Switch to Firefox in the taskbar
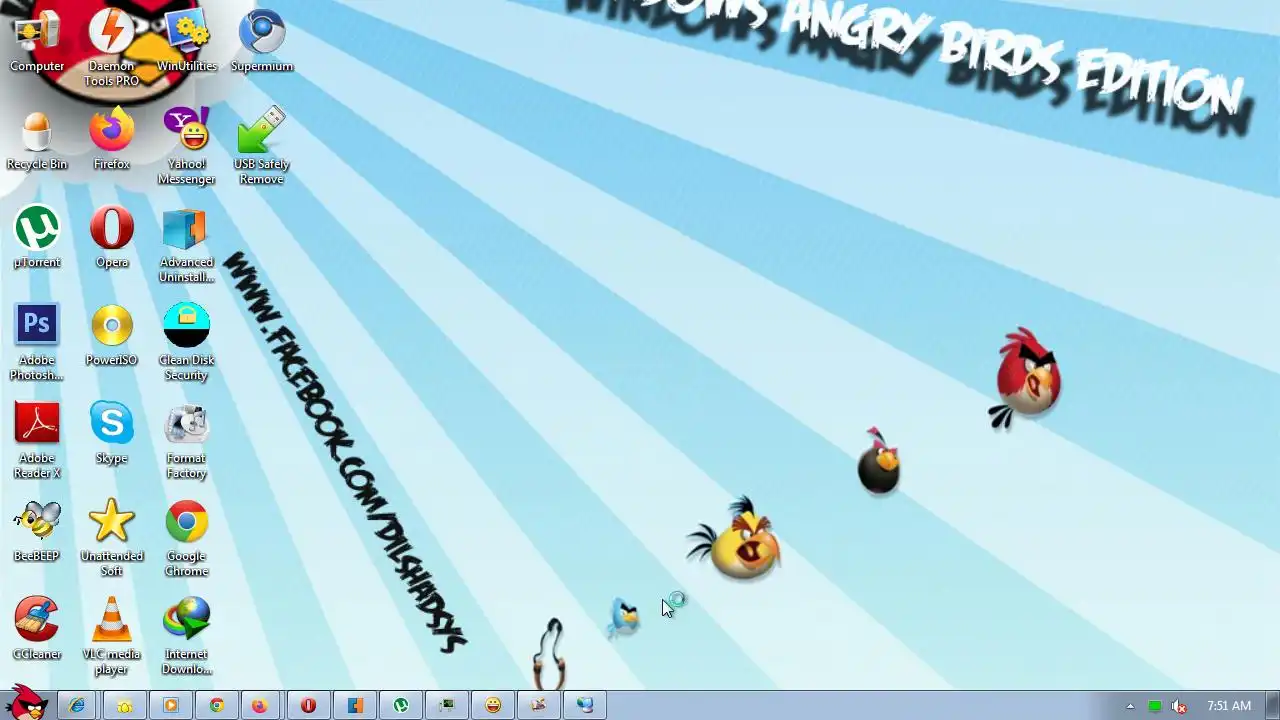1280x720 pixels. (260, 705)
